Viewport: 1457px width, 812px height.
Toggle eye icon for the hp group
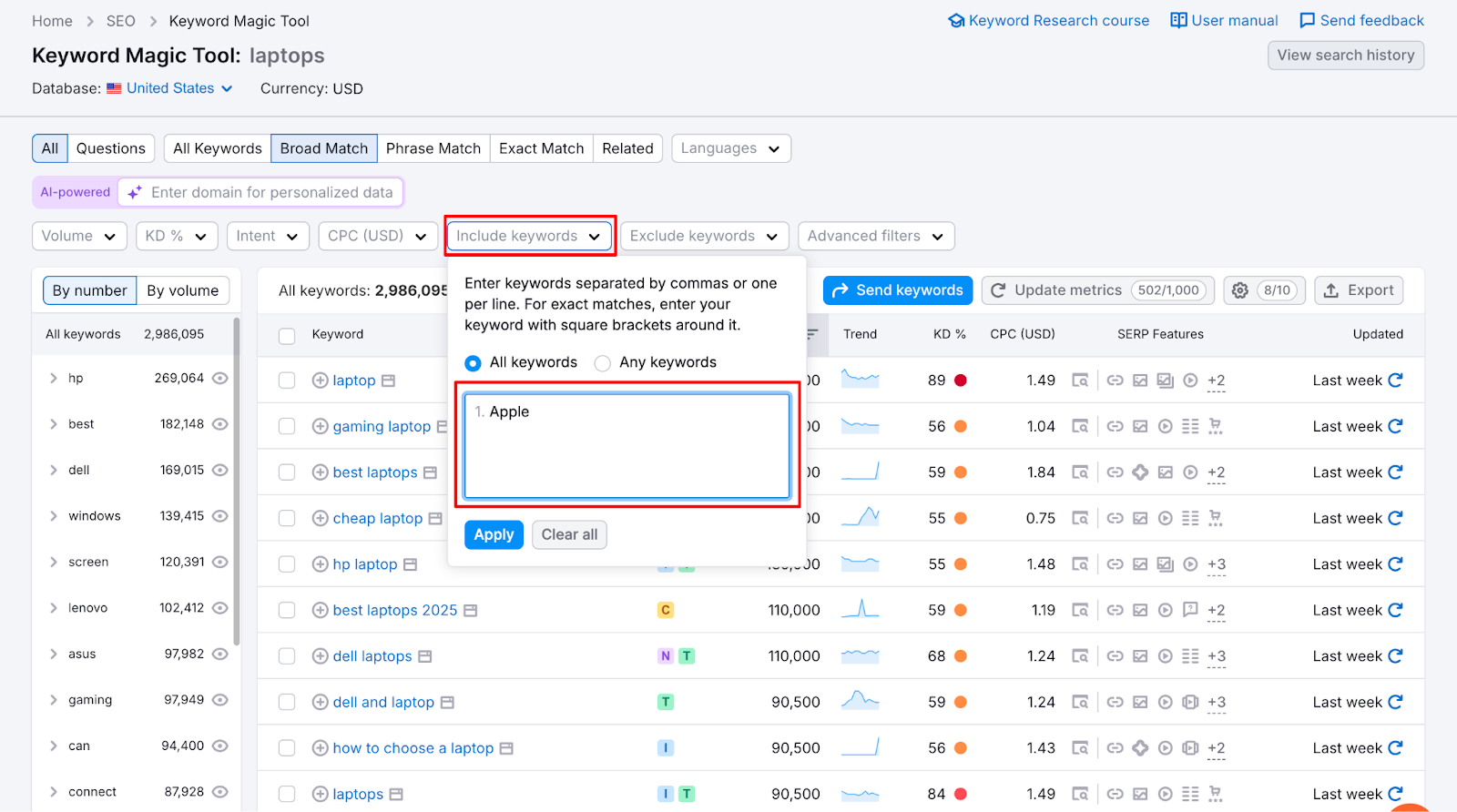[x=219, y=378]
